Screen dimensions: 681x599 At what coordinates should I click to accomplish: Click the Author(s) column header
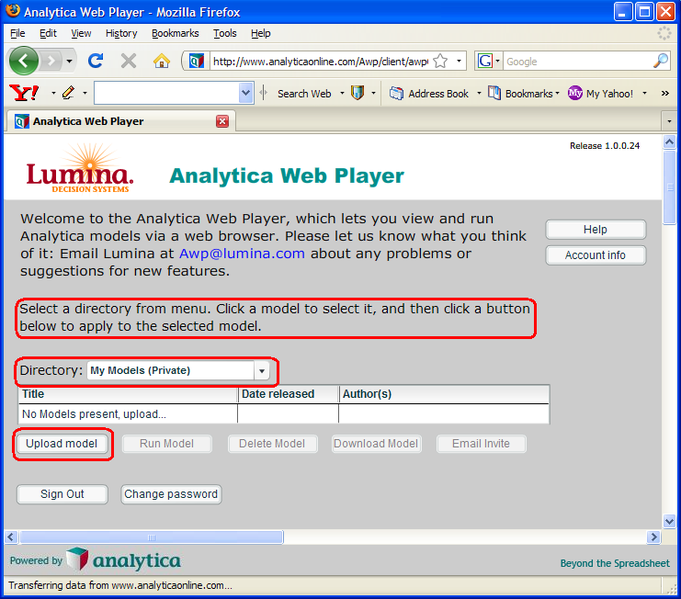pos(444,394)
